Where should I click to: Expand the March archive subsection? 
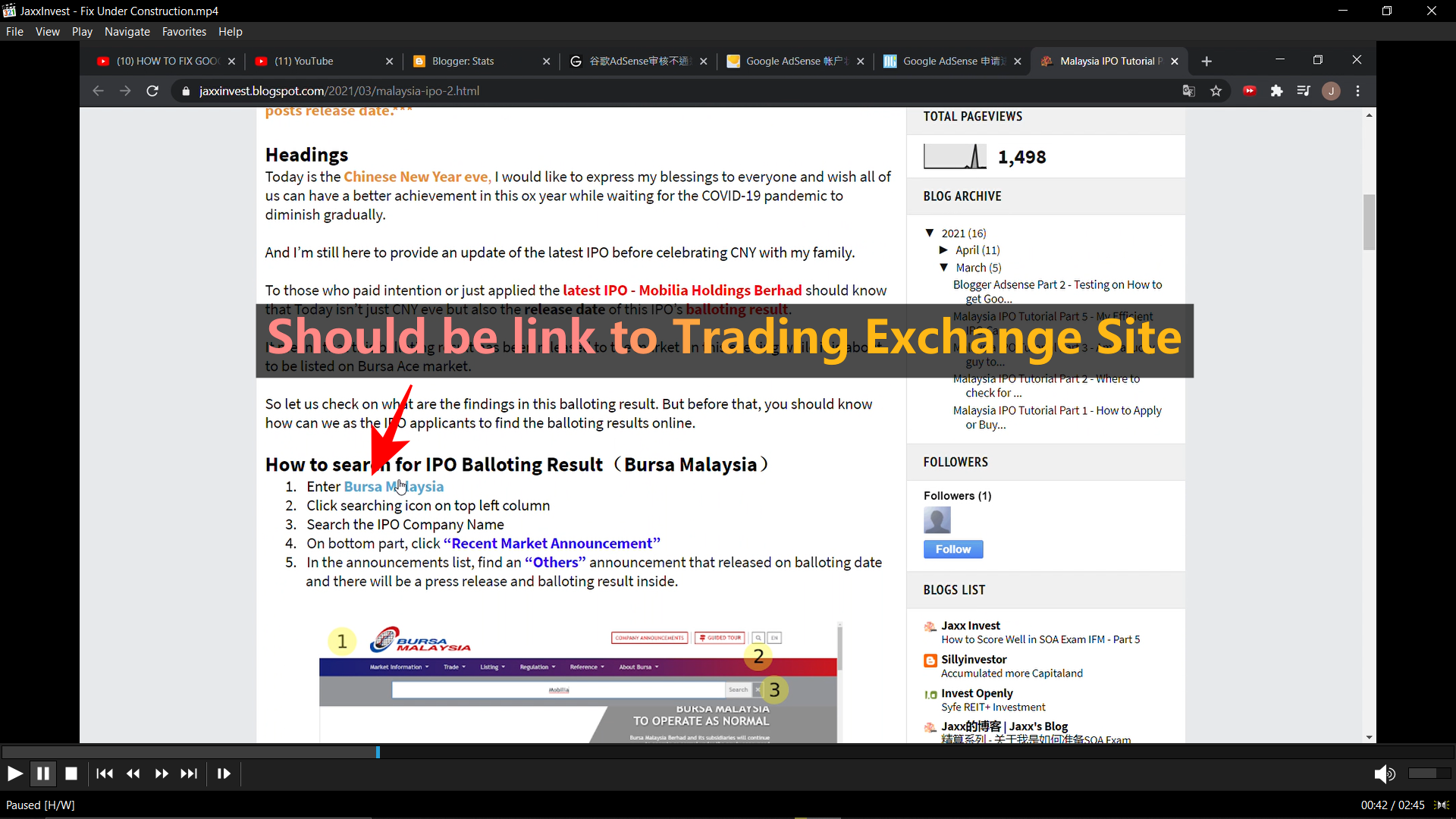(944, 267)
